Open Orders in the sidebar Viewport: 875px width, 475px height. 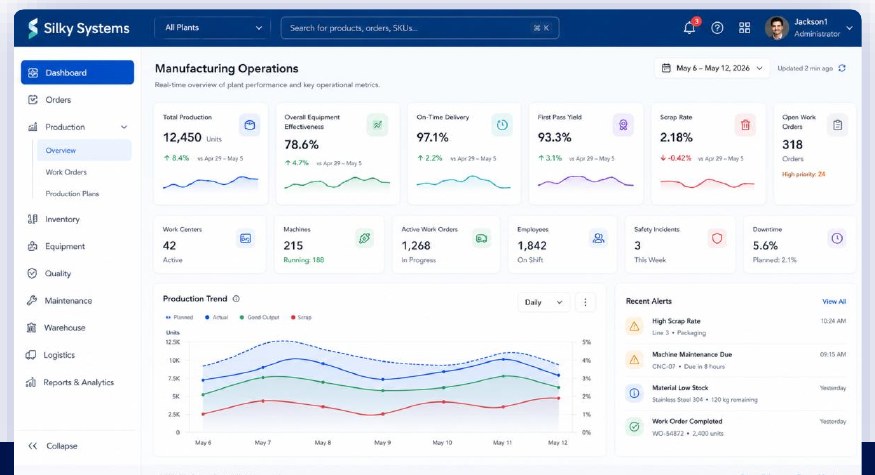pos(78,100)
